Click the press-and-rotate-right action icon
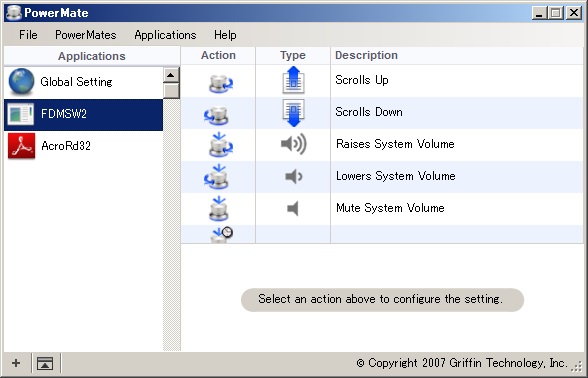Viewport: 588px width, 378px height. (220, 145)
